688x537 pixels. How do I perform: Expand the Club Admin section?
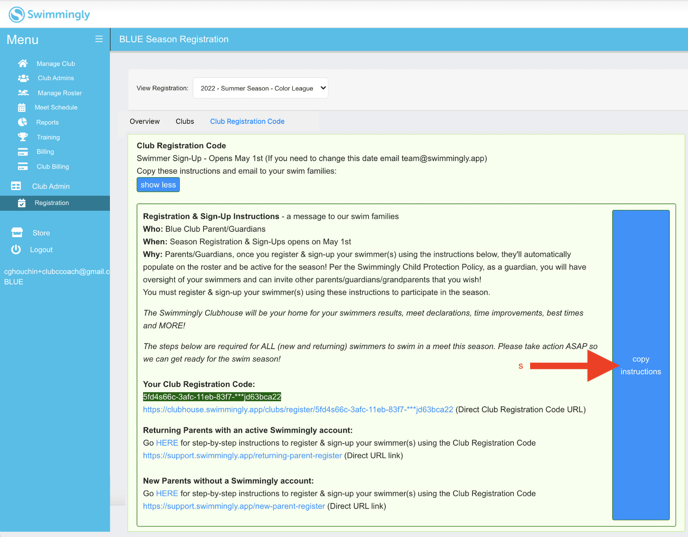click(x=51, y=186)
